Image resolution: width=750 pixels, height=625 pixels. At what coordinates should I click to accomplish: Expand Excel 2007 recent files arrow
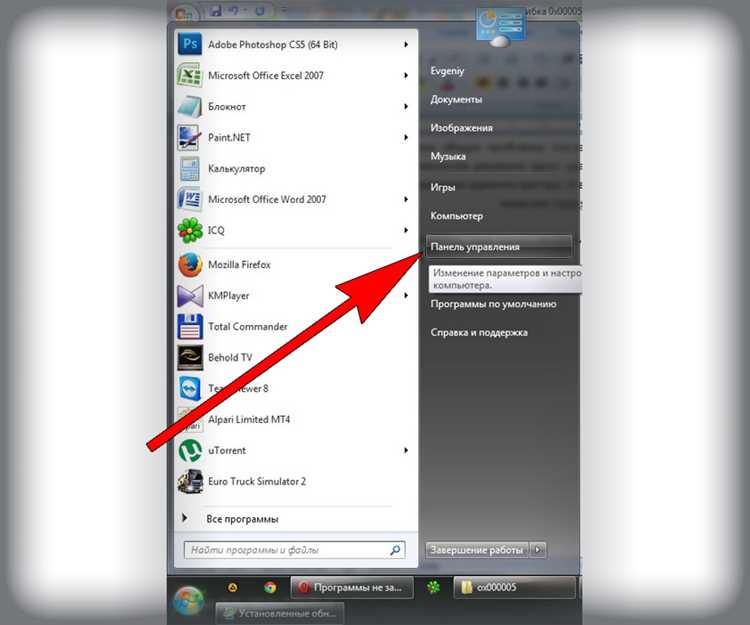click(x=406, y=76)
